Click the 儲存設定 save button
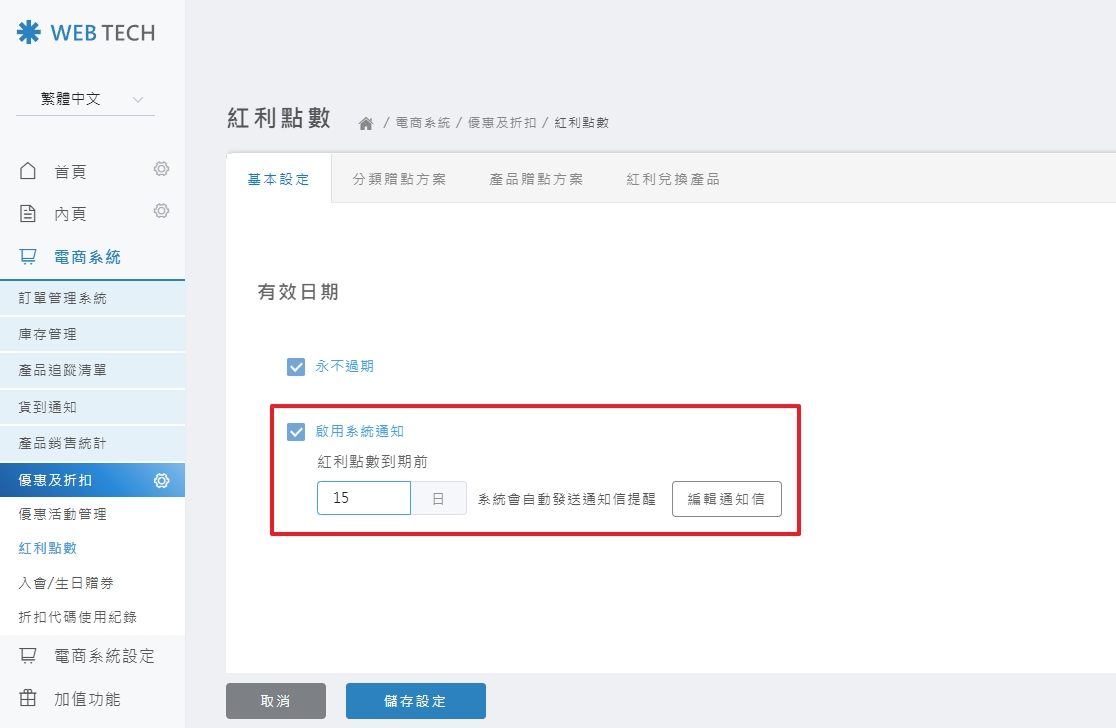The width and height of the screenshot is (1116, 728). (x=415, y=700)
